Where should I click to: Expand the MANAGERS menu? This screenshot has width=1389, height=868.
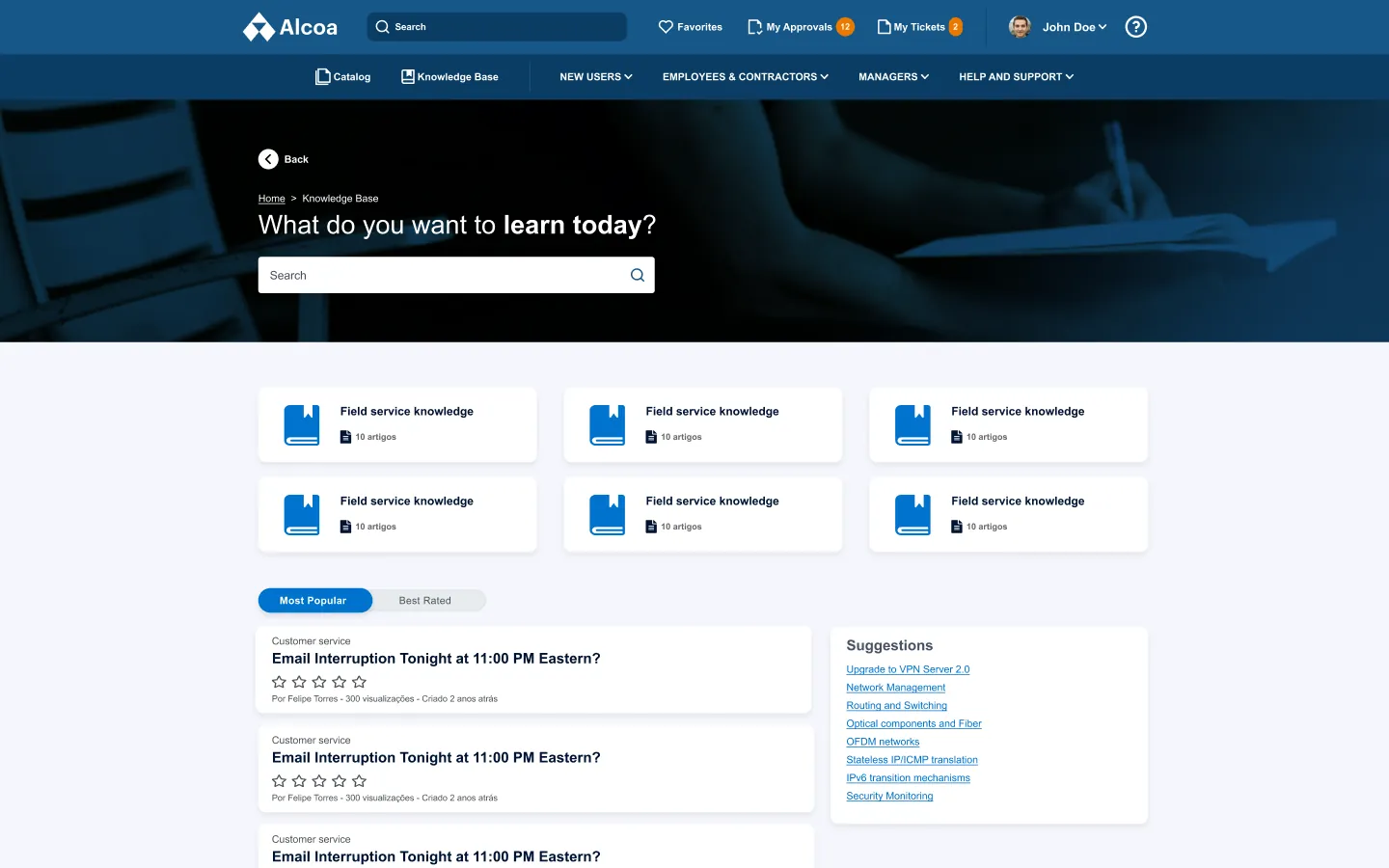coord(894,77)
